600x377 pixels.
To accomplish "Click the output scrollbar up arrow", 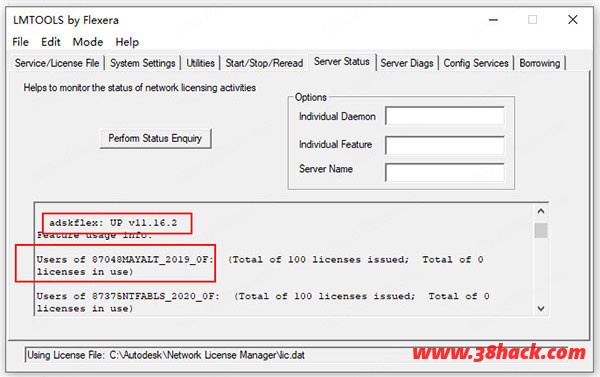I will (x=541, y=211).
